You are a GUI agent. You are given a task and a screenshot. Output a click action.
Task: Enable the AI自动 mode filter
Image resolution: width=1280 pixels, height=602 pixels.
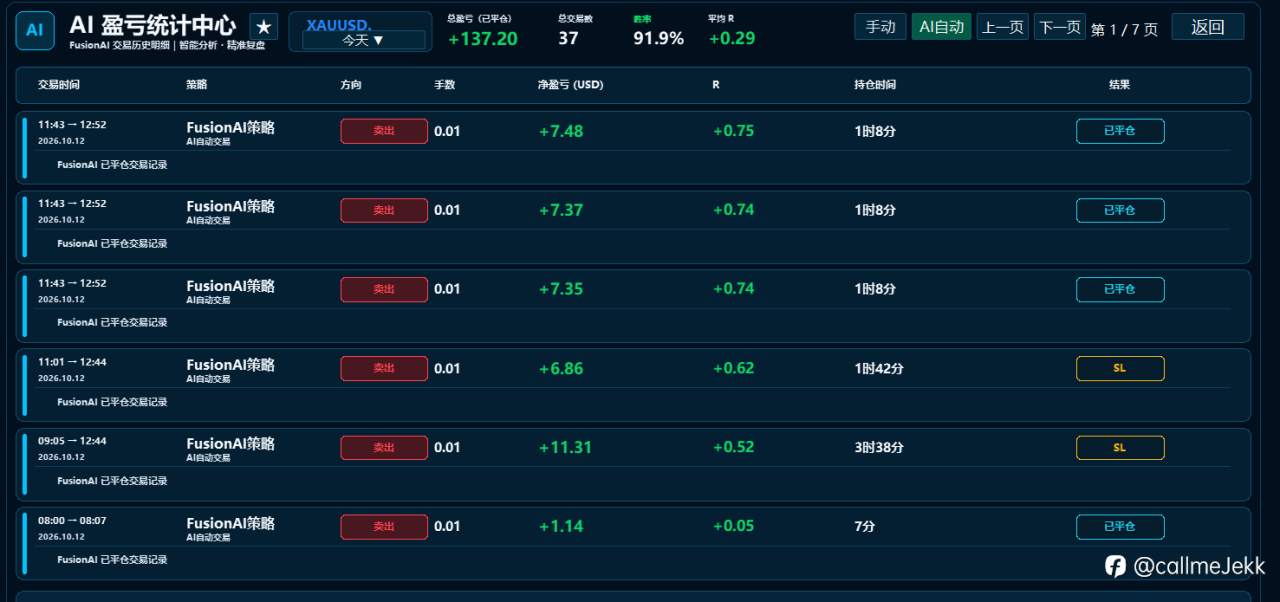[x=941, y=27]
